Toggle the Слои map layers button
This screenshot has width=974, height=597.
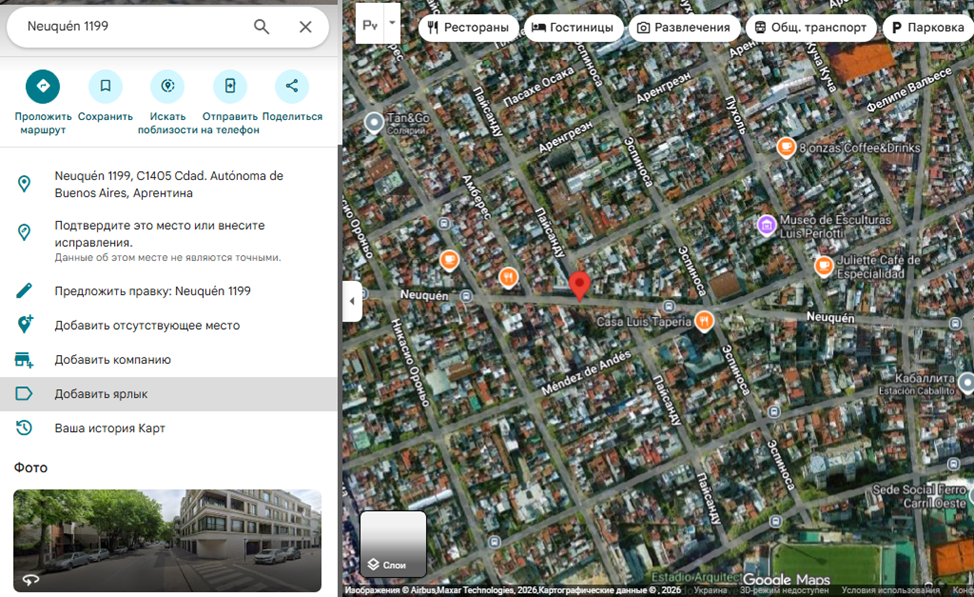pos(393,545)
